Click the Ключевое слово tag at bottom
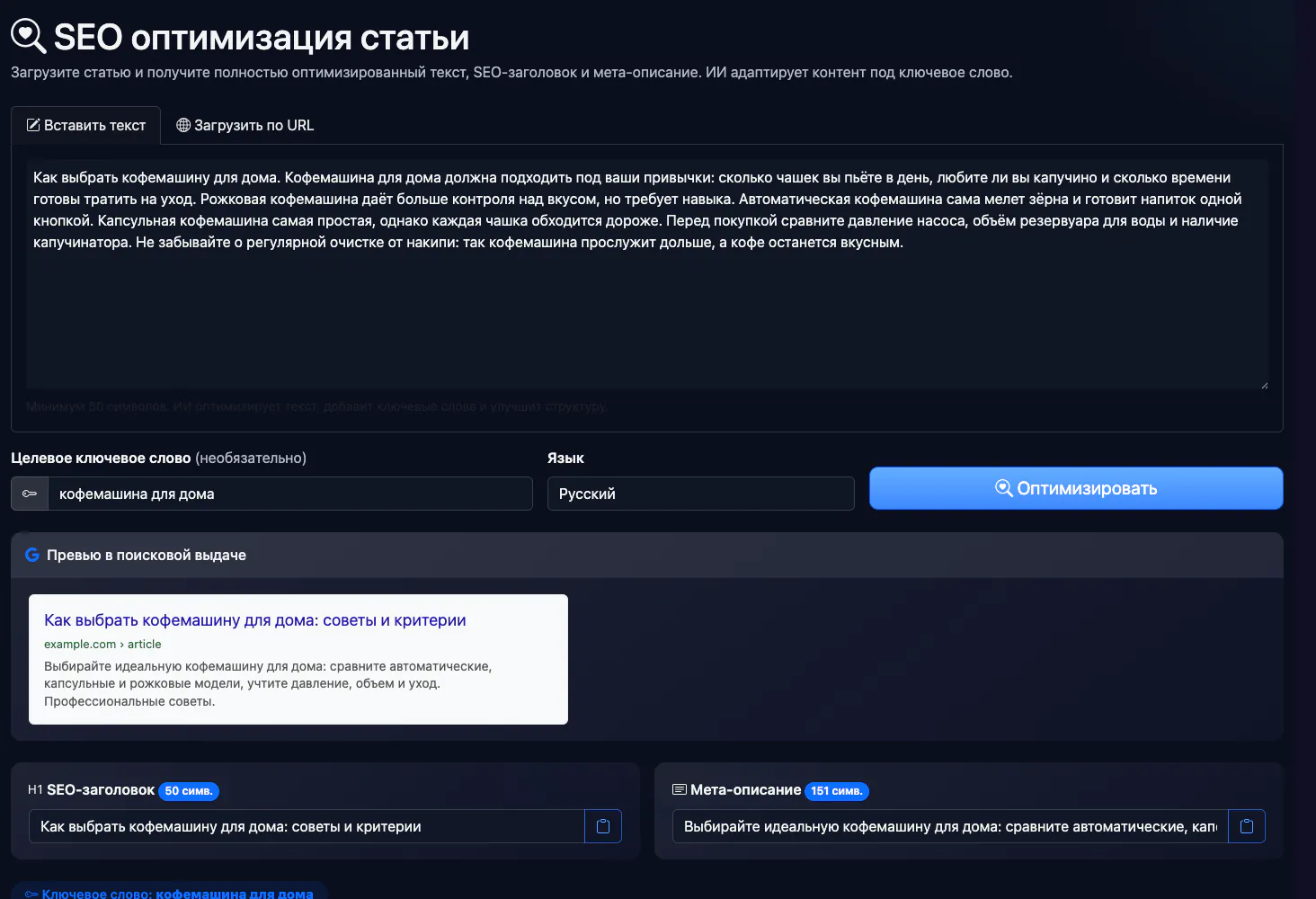Image resolution: width=1316 pixels, height=899 pixels. click(x=169, y=892)
